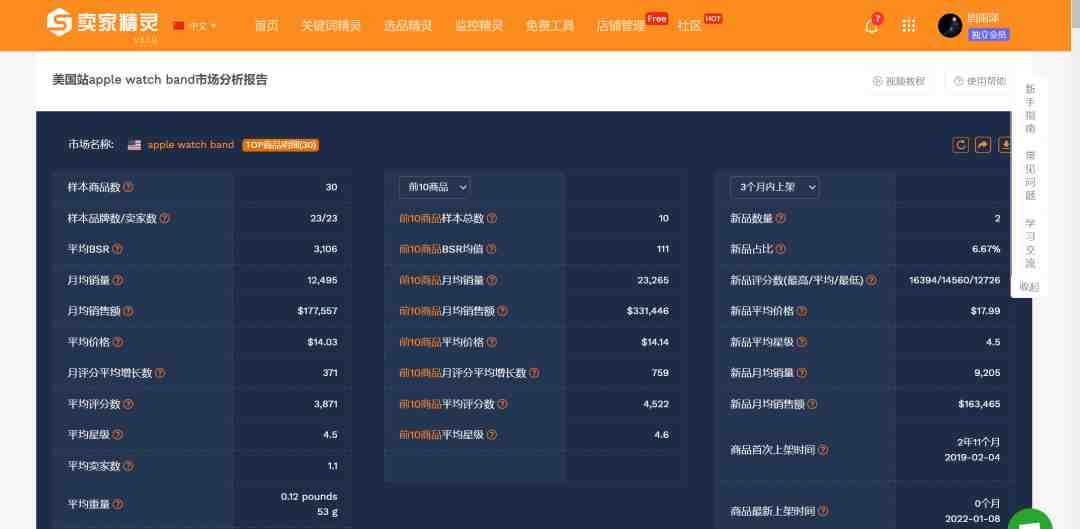Click the value 0.12 pounds
Image resolution: width=1080 pixels, height=529 pixels.
click(309, 497)
